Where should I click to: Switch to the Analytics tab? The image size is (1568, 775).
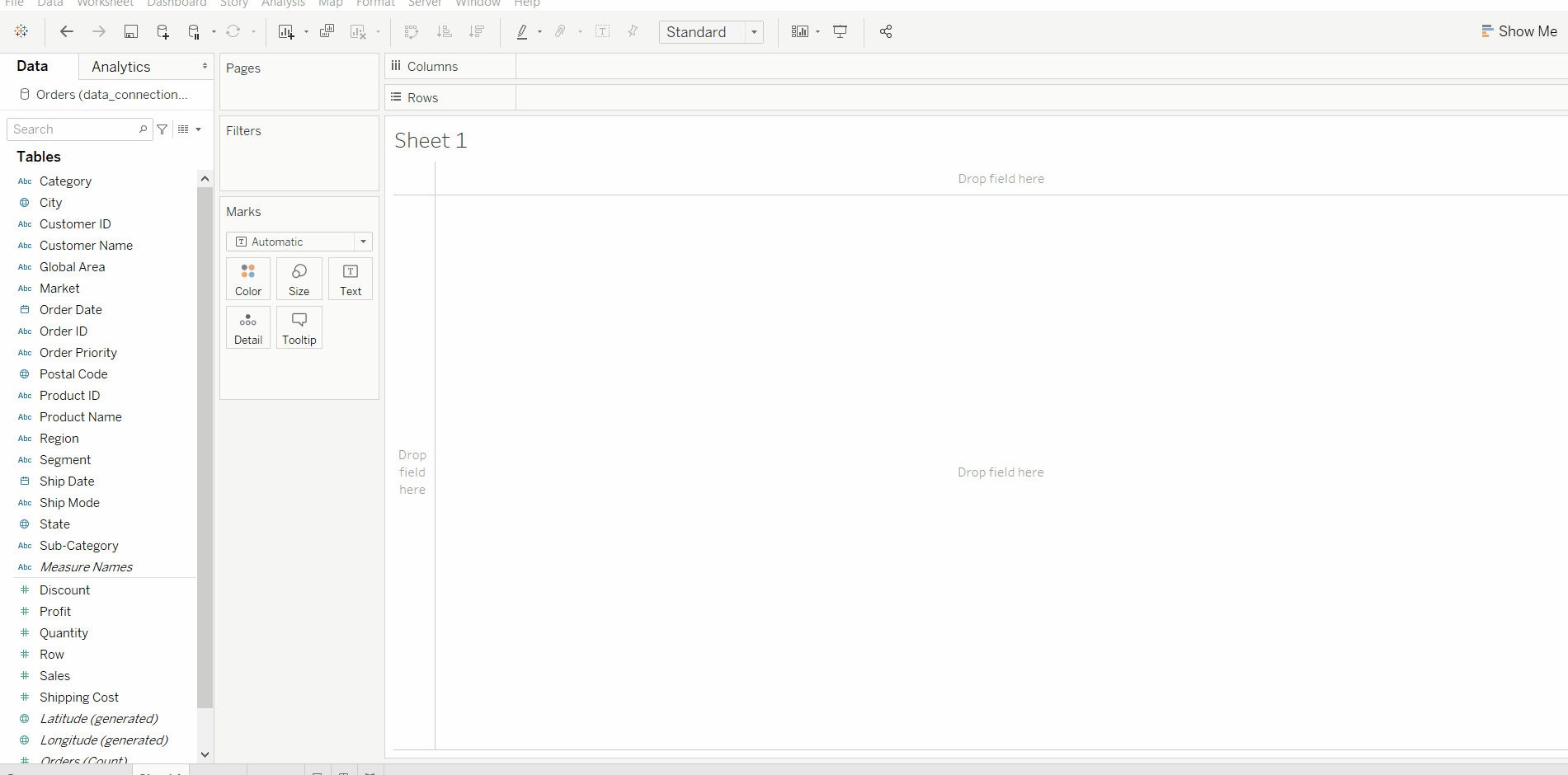click(120, 66)
